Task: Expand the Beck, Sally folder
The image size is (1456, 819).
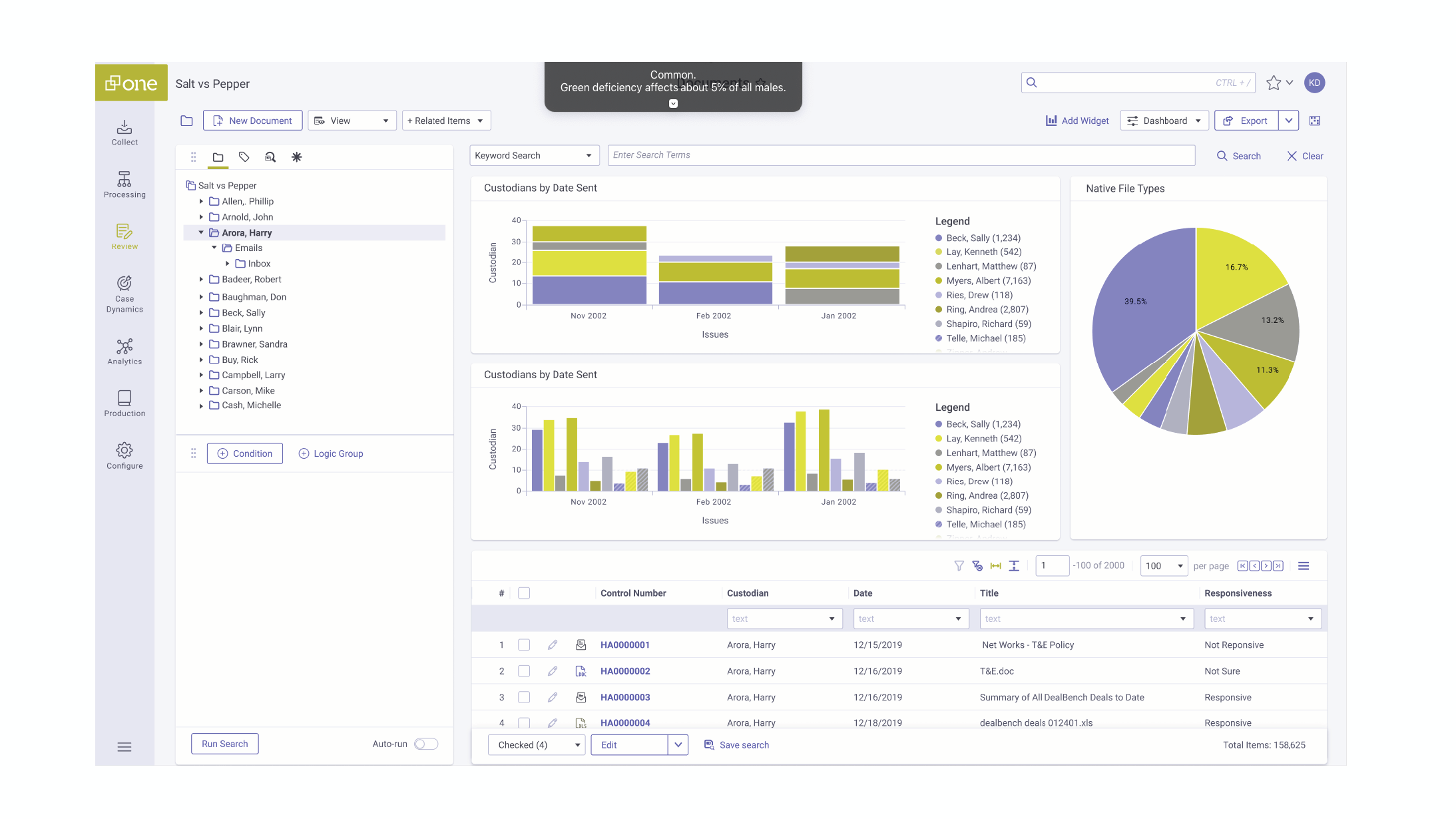Action: (x=201, y=313)
